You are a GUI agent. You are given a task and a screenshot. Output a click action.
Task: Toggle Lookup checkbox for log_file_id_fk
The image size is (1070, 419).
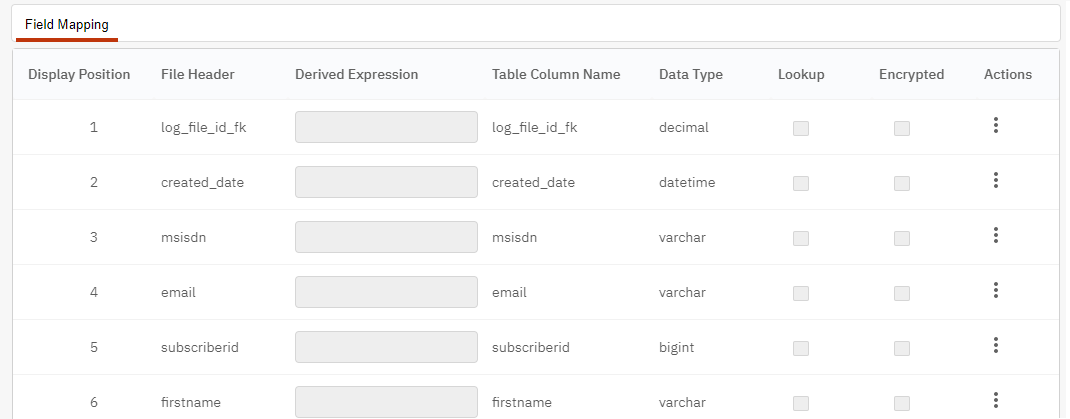801,128
